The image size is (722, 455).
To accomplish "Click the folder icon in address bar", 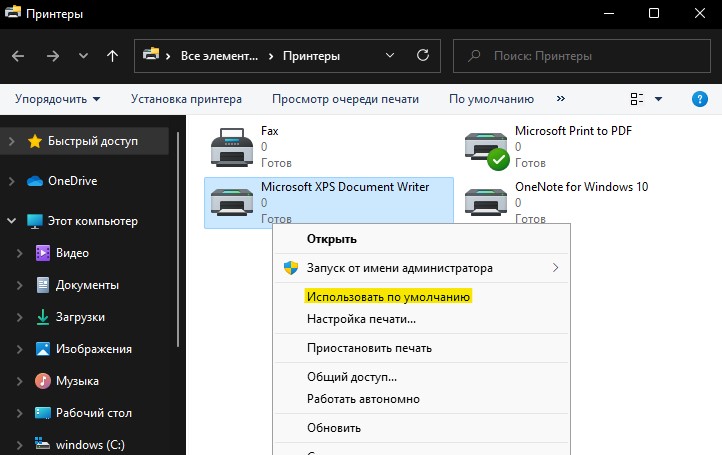I will click(151, 54).
